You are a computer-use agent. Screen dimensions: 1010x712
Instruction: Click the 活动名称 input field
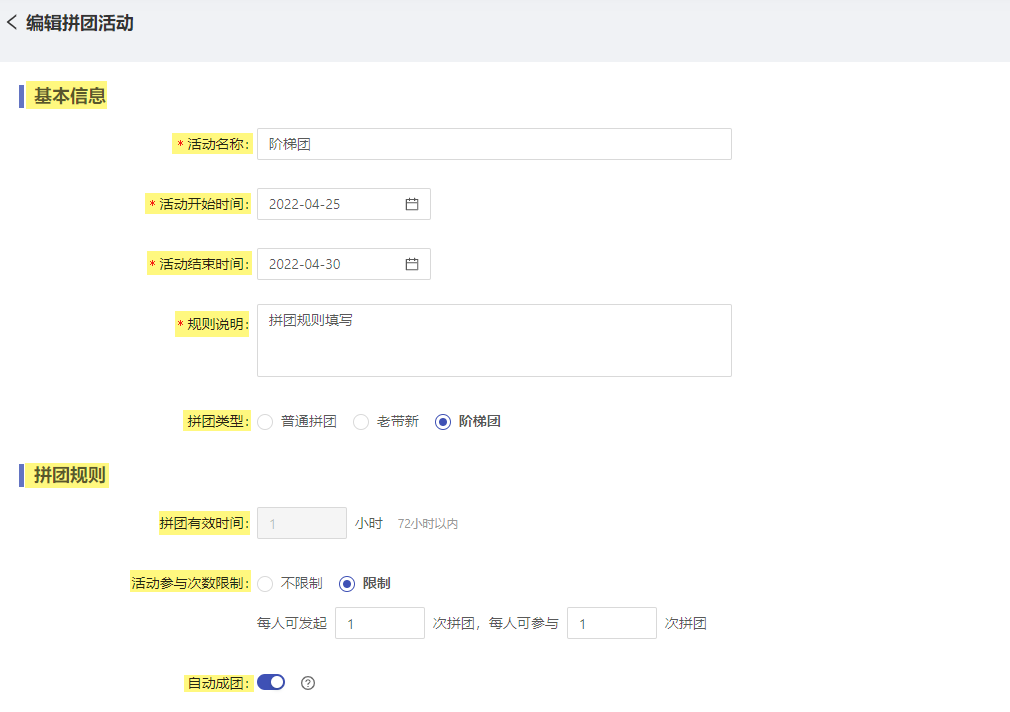(494, 144)
